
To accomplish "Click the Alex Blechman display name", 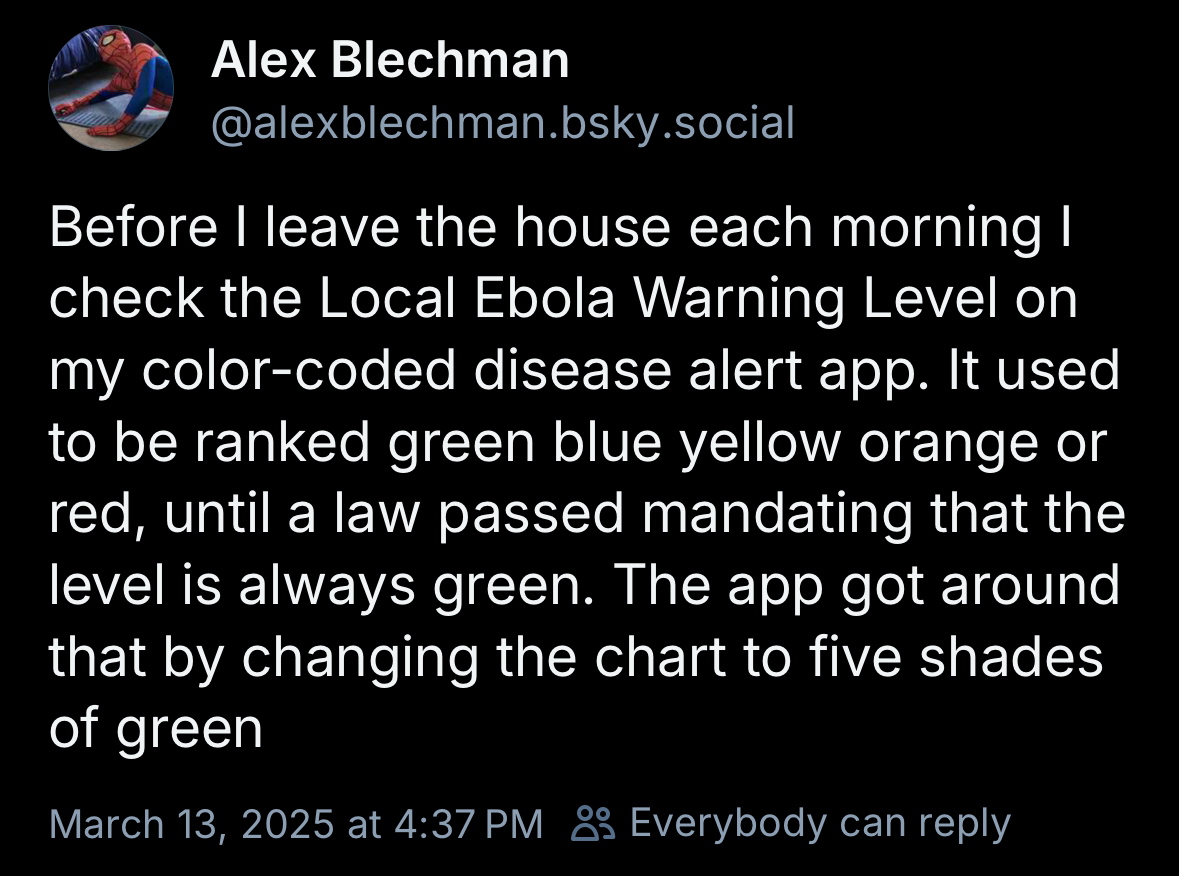I will (390, 62).
